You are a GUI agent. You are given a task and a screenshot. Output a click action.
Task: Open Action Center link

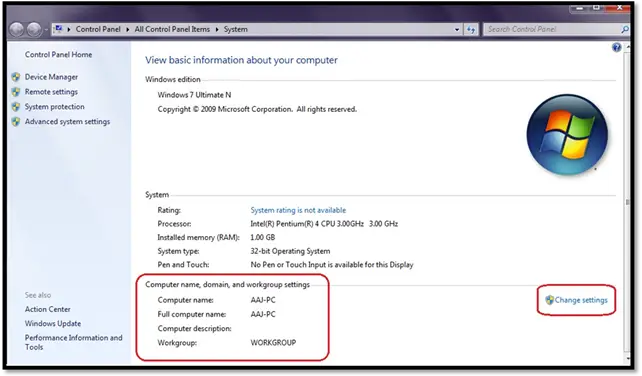[x=47, y=309]
